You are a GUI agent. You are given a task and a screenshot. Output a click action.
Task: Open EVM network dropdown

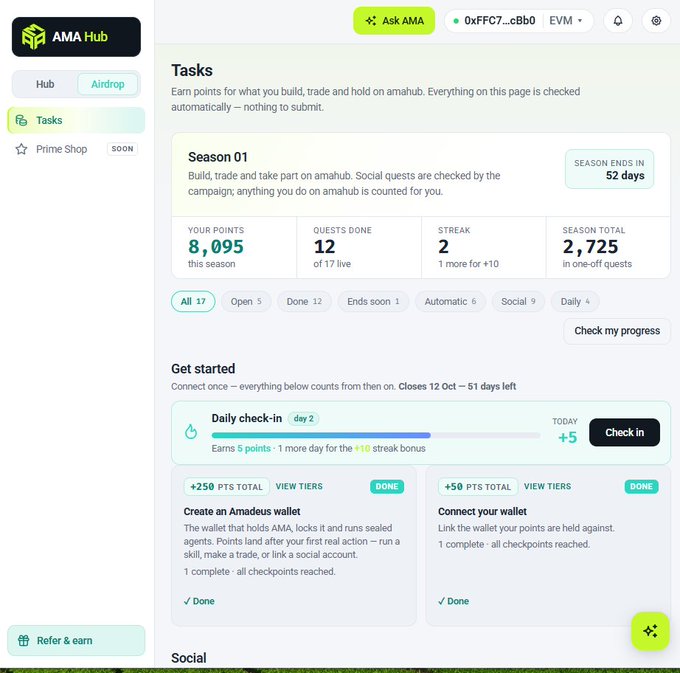[566, 20]
